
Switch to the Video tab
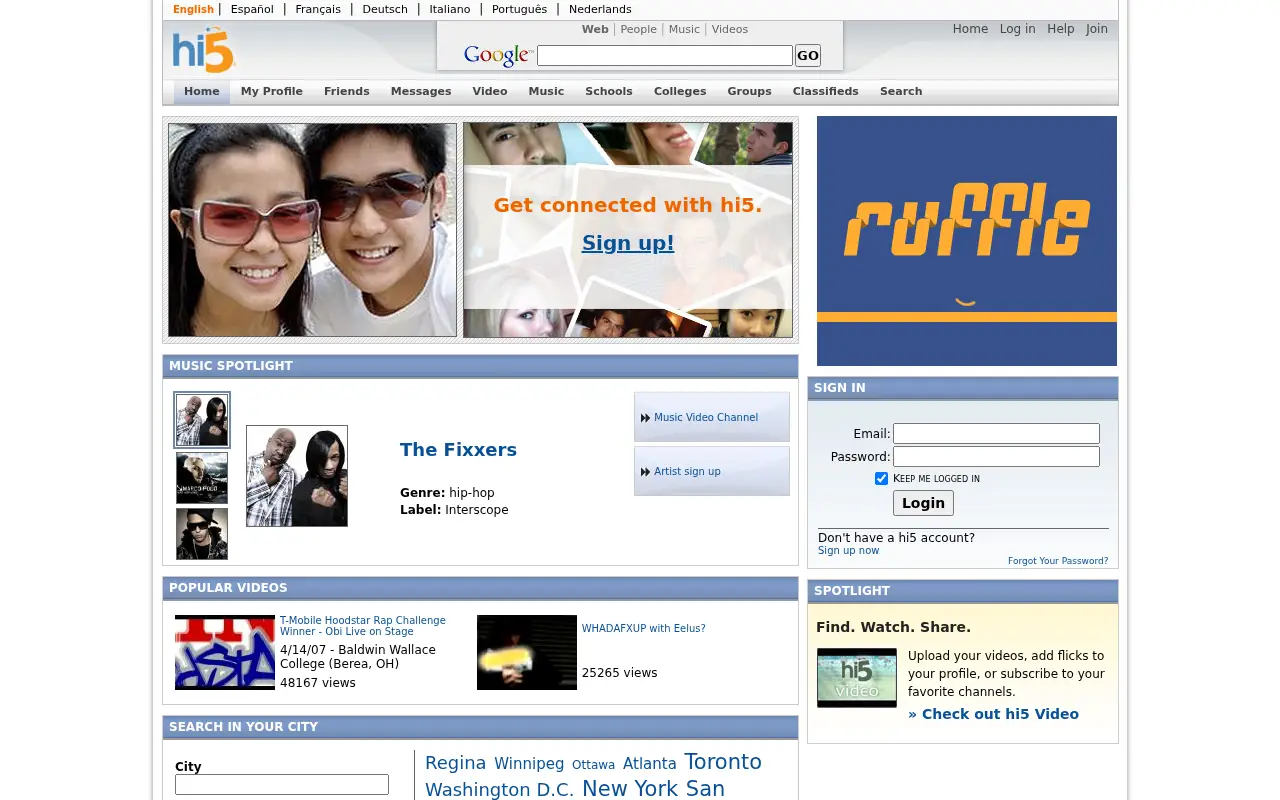click(490, 91)
